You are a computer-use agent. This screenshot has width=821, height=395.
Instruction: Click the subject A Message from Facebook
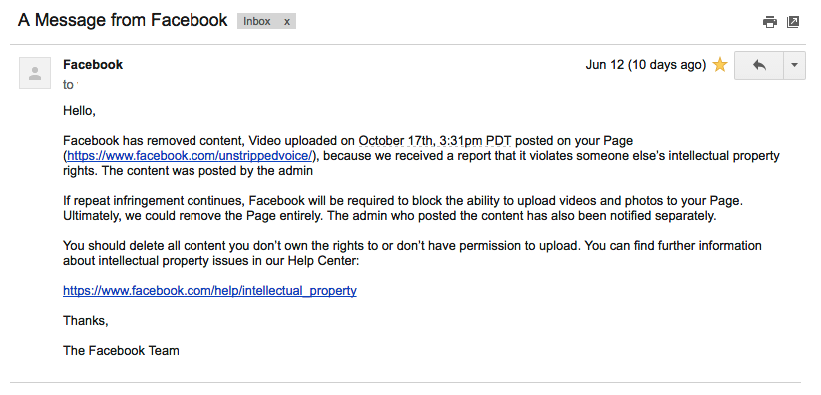(x=123, y=20)
